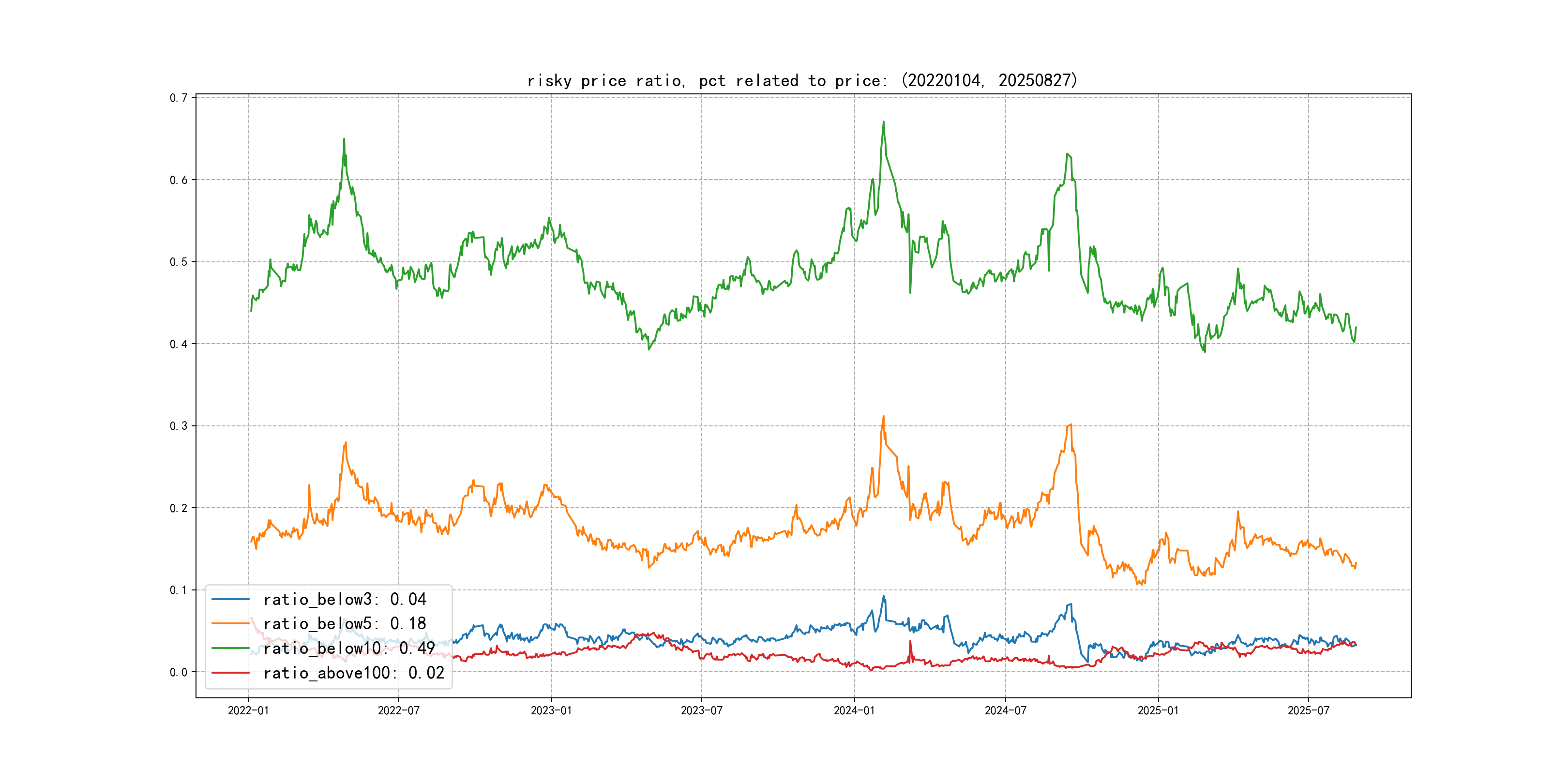The height and width of the screenshot is (784, 1568).
Task: Click the chart title text
Action: coord(801,81)
